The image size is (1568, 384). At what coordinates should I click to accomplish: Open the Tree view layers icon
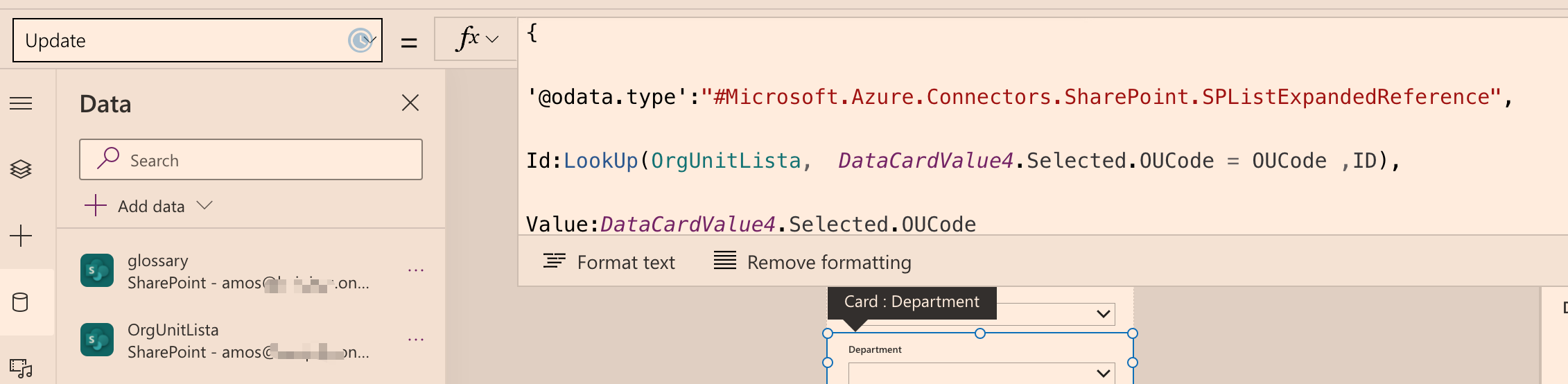coord(21,169)
